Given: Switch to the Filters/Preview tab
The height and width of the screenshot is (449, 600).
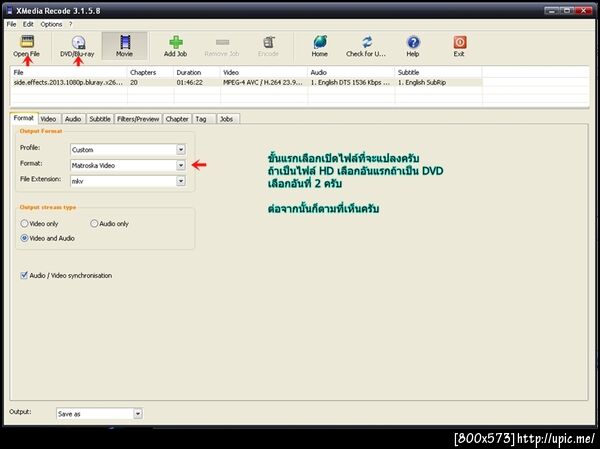Looking at the screenshot, I should pos(138,119).
